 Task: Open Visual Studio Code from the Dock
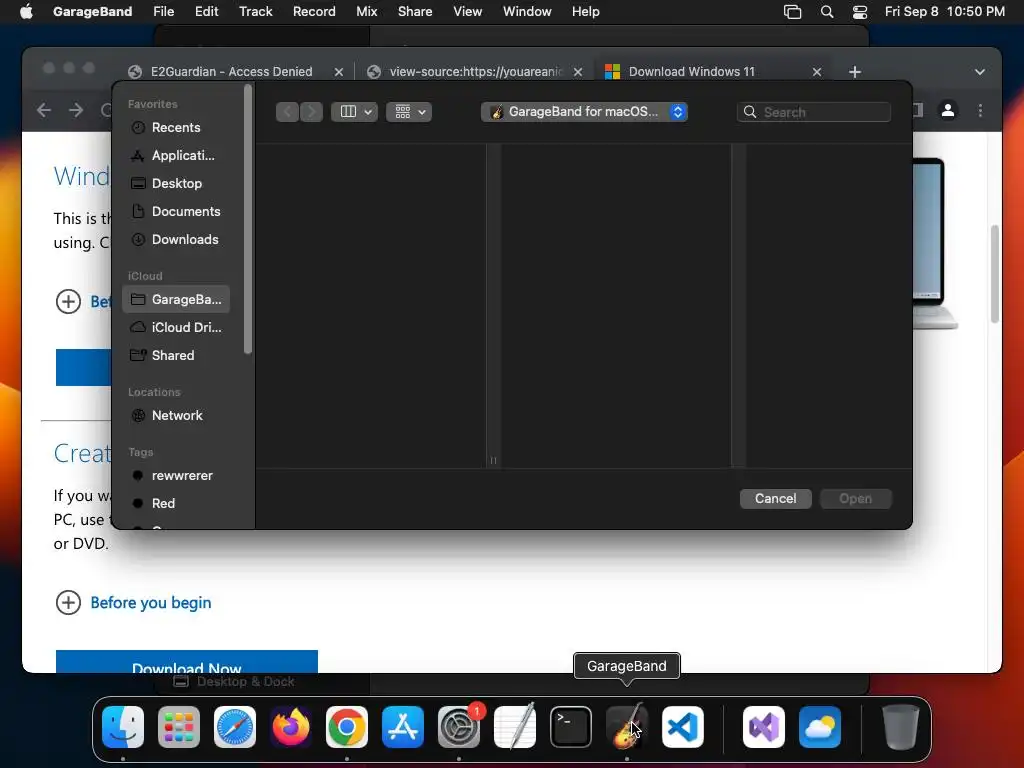(683, 726)
